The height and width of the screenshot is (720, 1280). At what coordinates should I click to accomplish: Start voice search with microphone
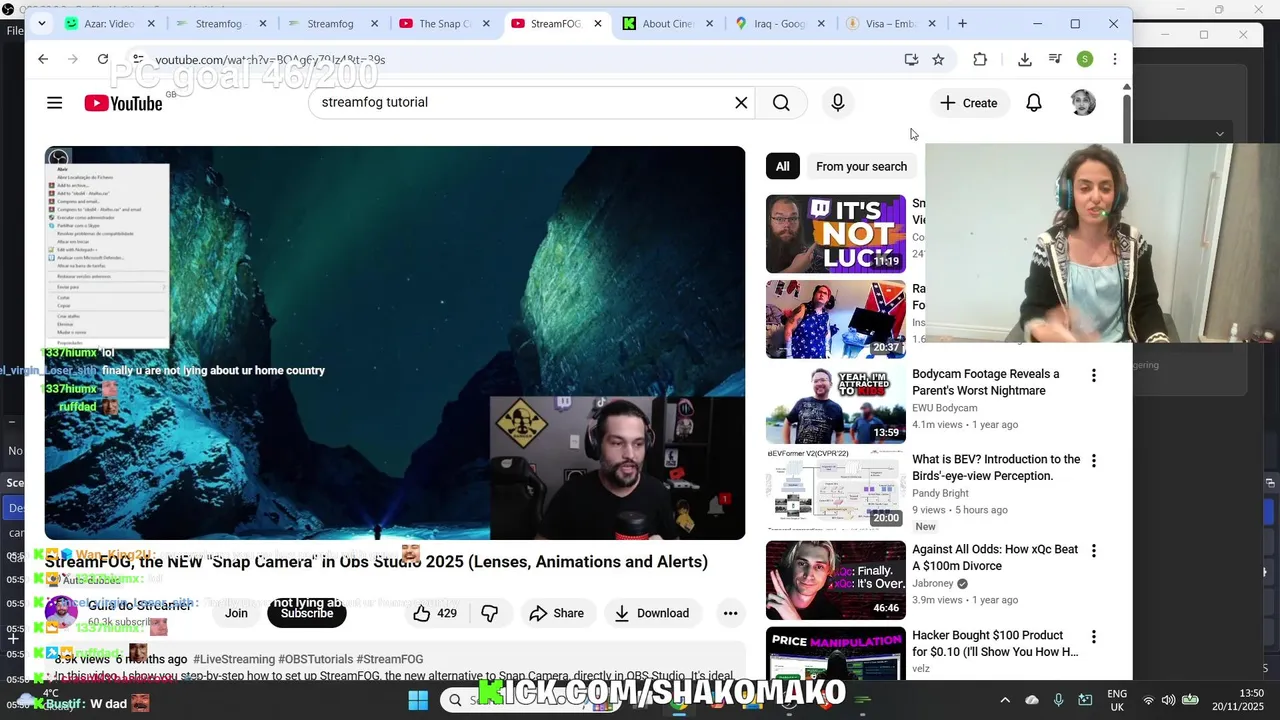838,103
